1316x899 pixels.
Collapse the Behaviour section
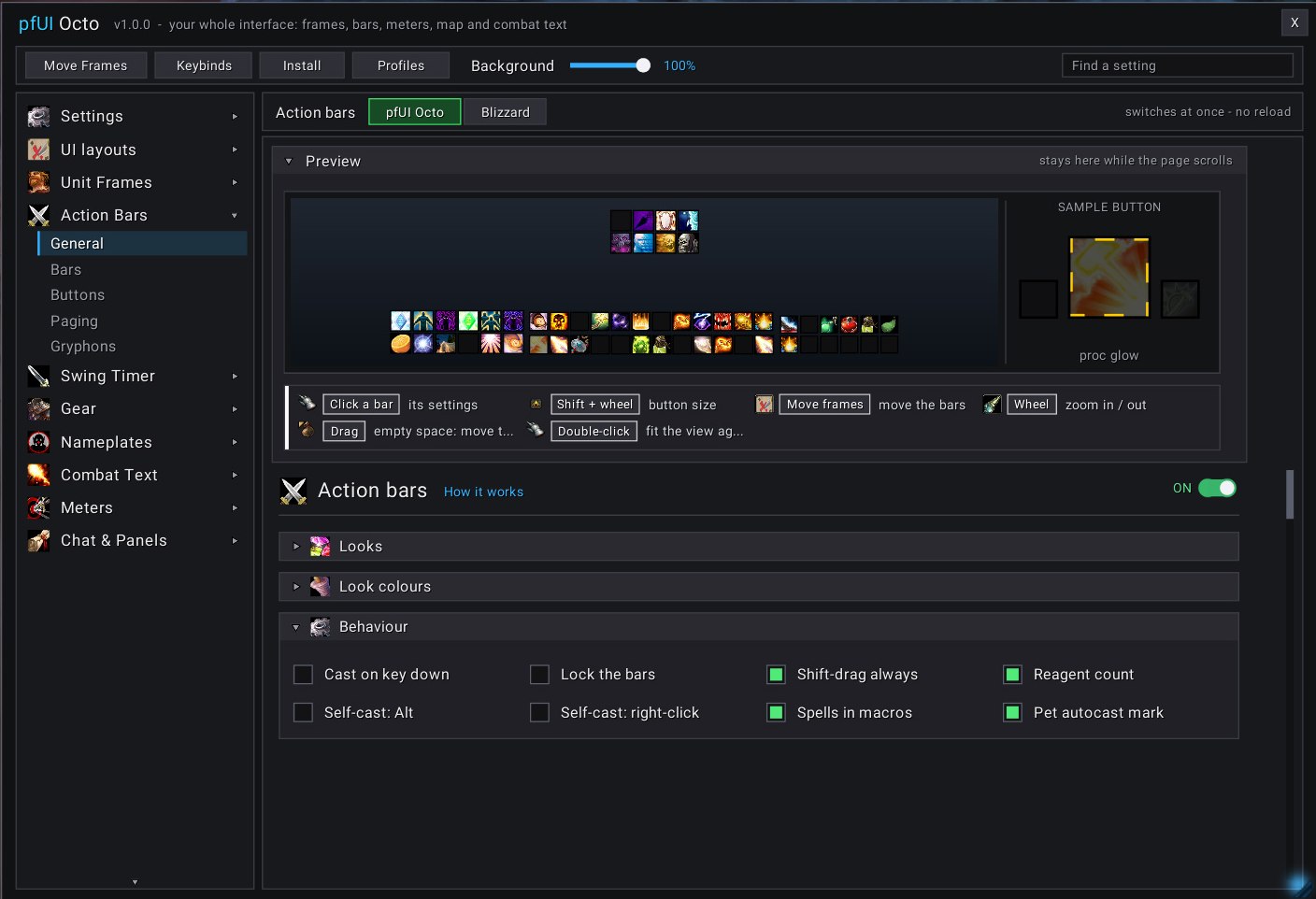coord(758,627)
